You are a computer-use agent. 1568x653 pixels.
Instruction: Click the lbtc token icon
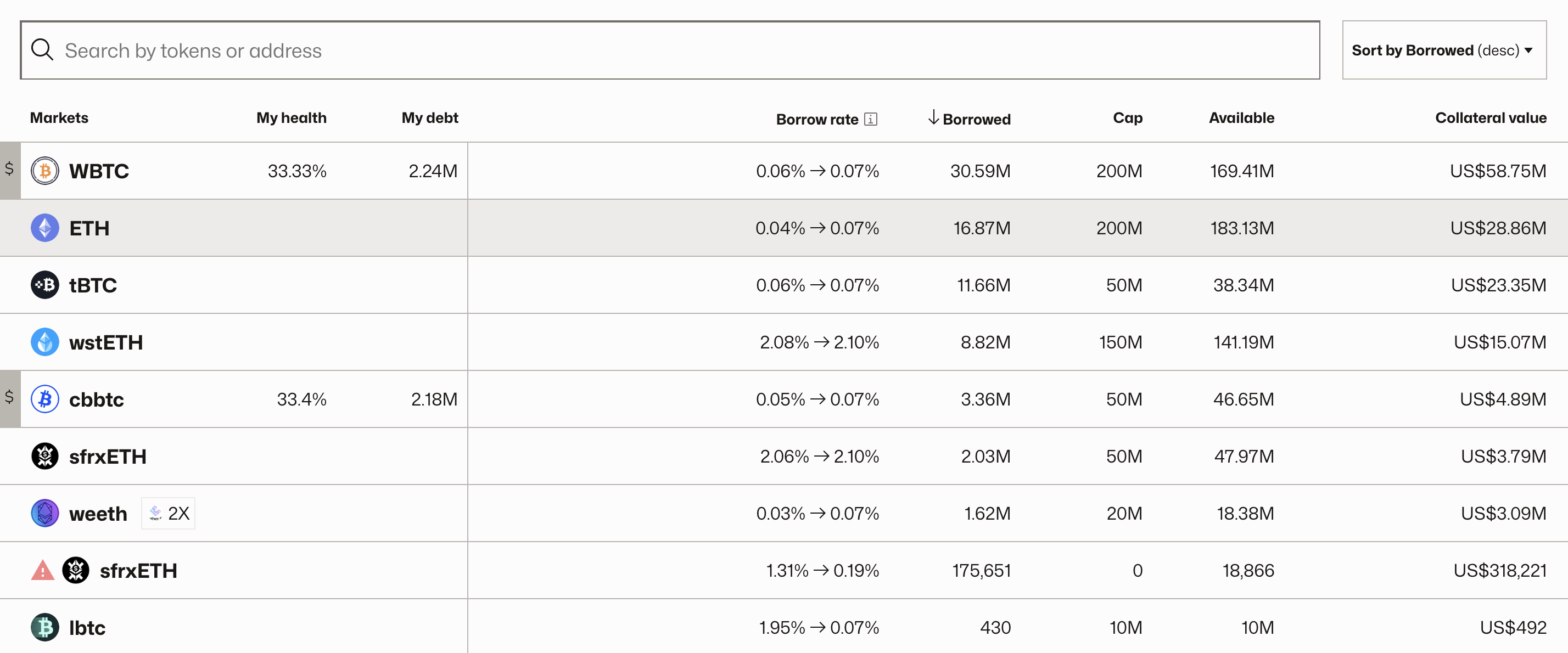point(45,627)
